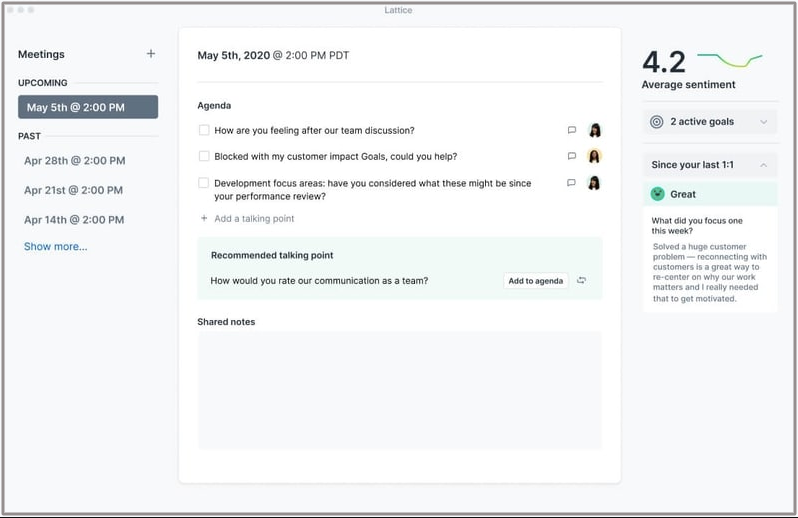
Task: Click 'How would you rate our communication' text
Action: 319,281
